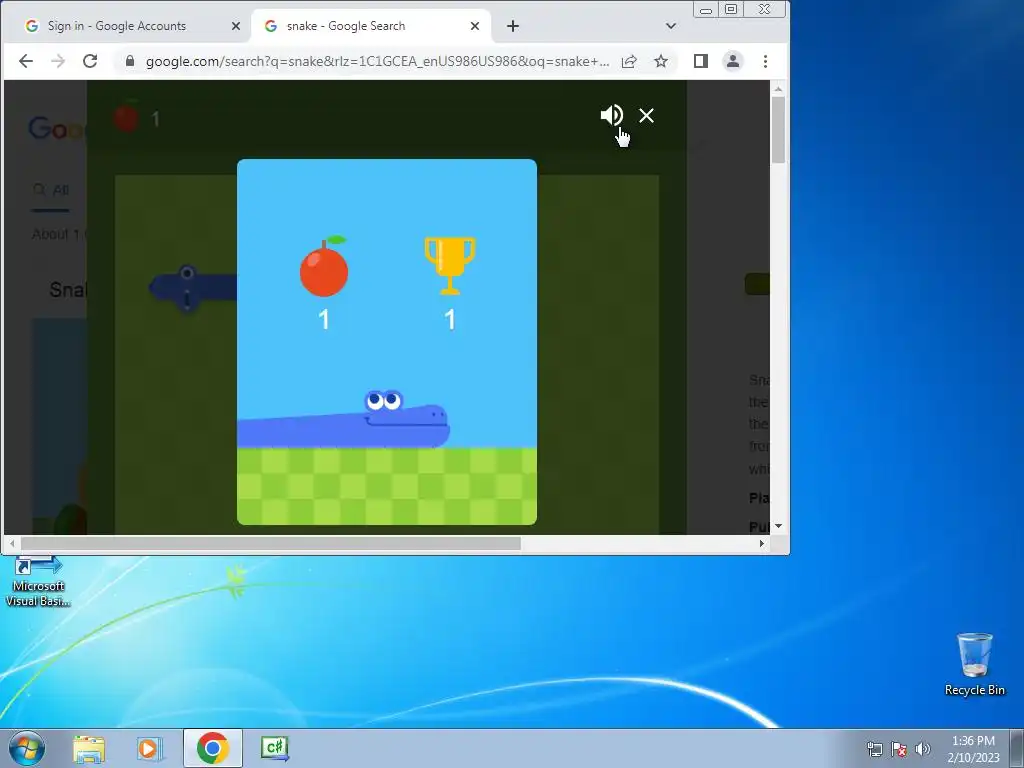The image size is (1024, 768).
Task: Open the Windows Start menu
Action: [x=26, y=748]
